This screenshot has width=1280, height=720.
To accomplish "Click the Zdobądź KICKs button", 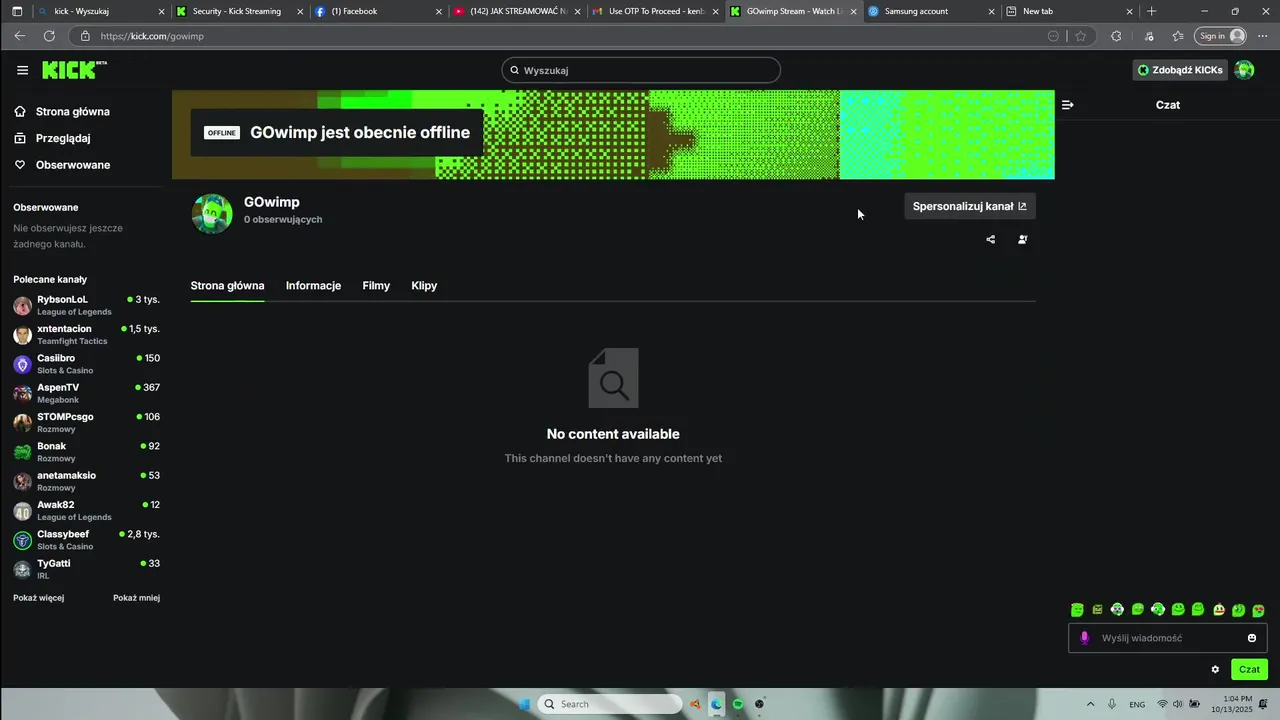I will point(1180,70).
